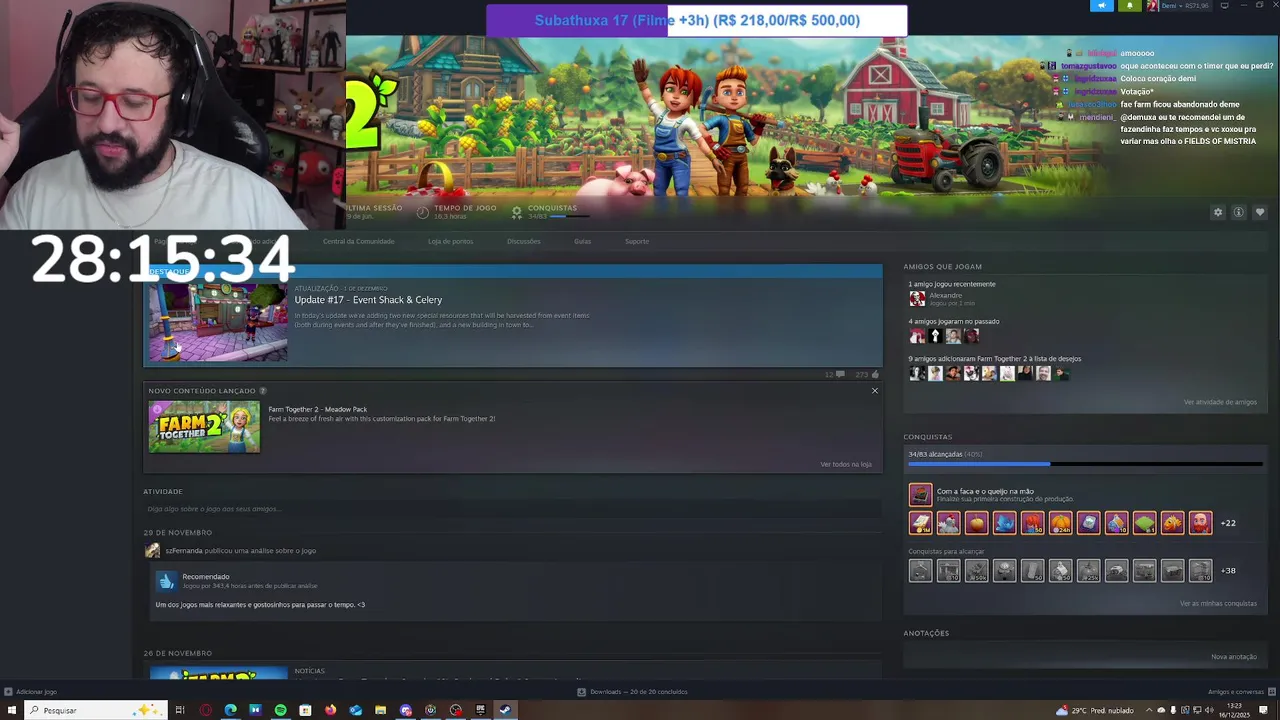Image resolution: width=1280 pixels, height=720 pixels.
Task: Open Update #17 Event Shack & Celery
Action: click(368, 300)
